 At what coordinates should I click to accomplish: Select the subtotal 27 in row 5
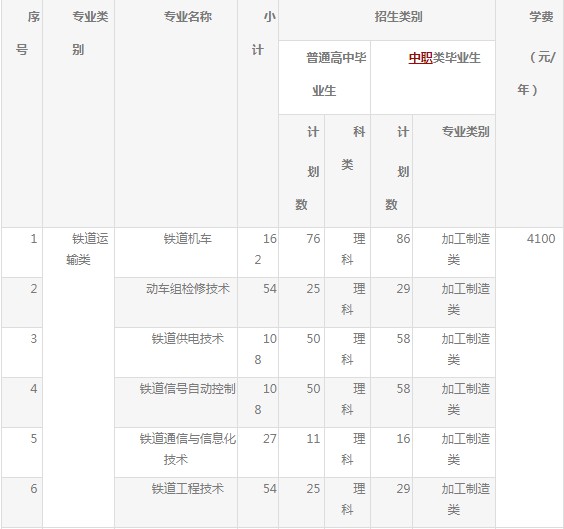click(x=258, y=452)
